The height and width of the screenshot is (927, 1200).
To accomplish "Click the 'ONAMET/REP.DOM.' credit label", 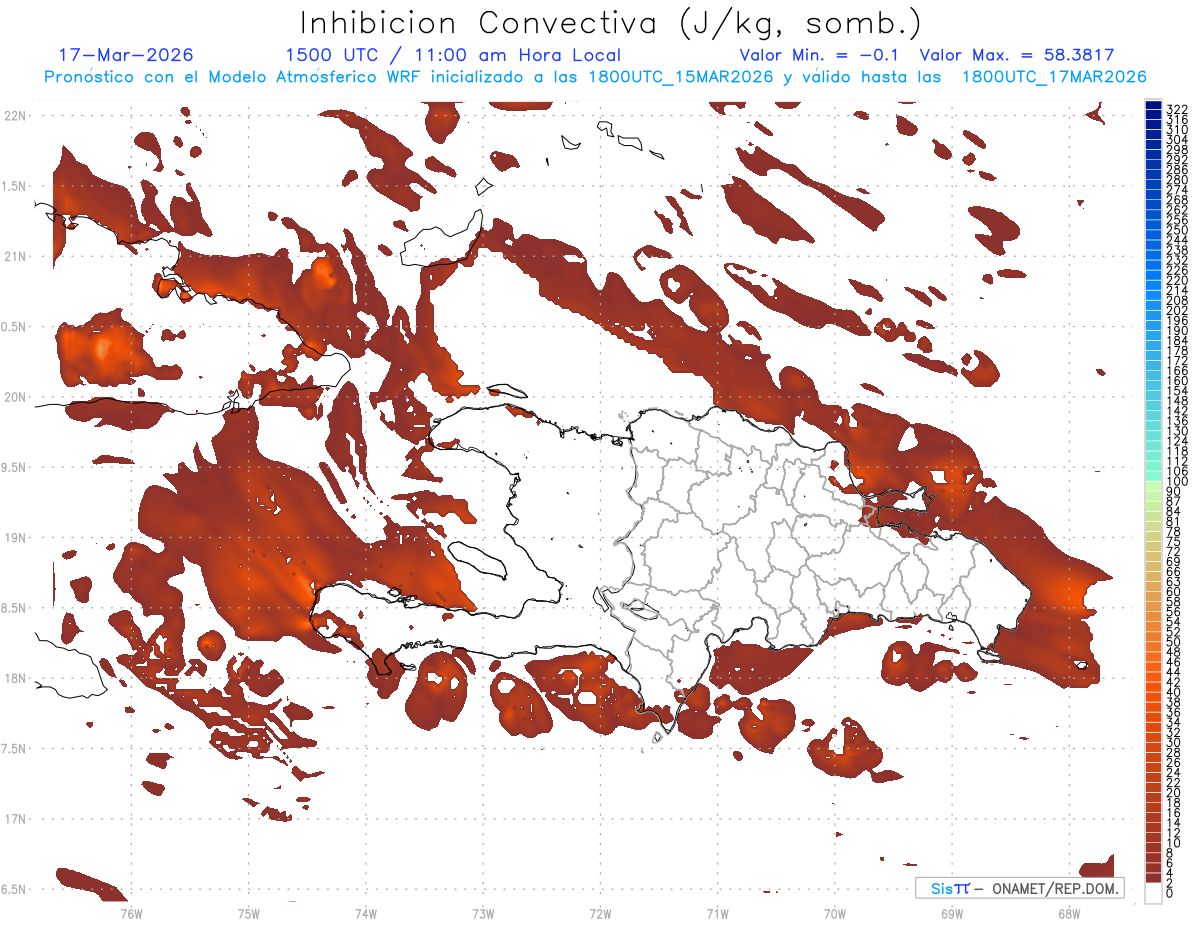I will [x=1056, y=888].
